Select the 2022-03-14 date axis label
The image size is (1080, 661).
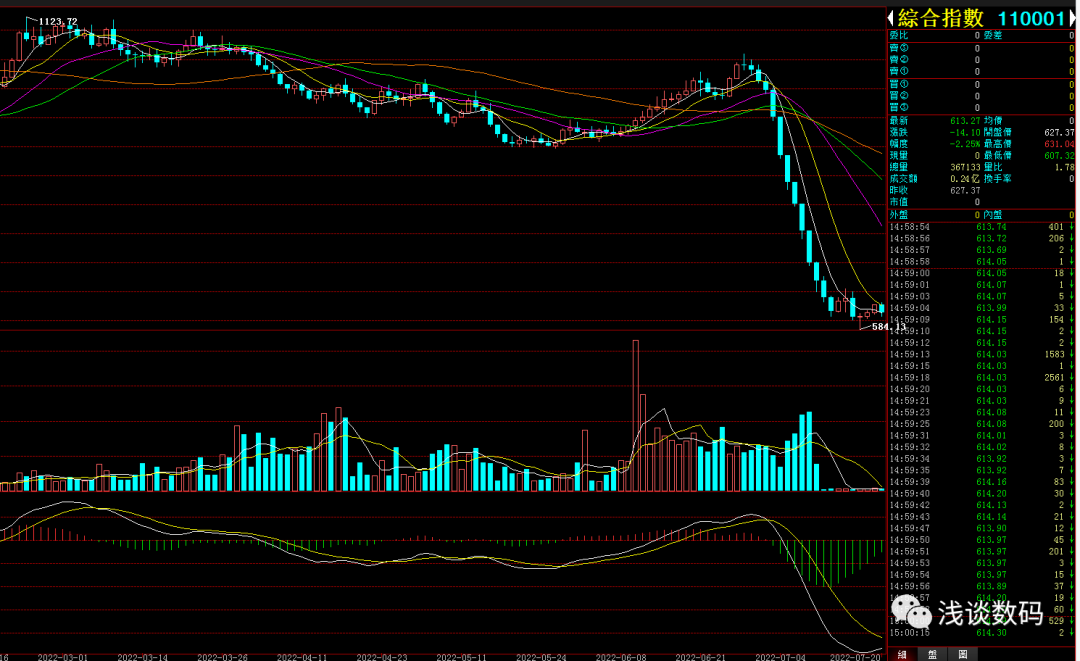tap(143, 657)
